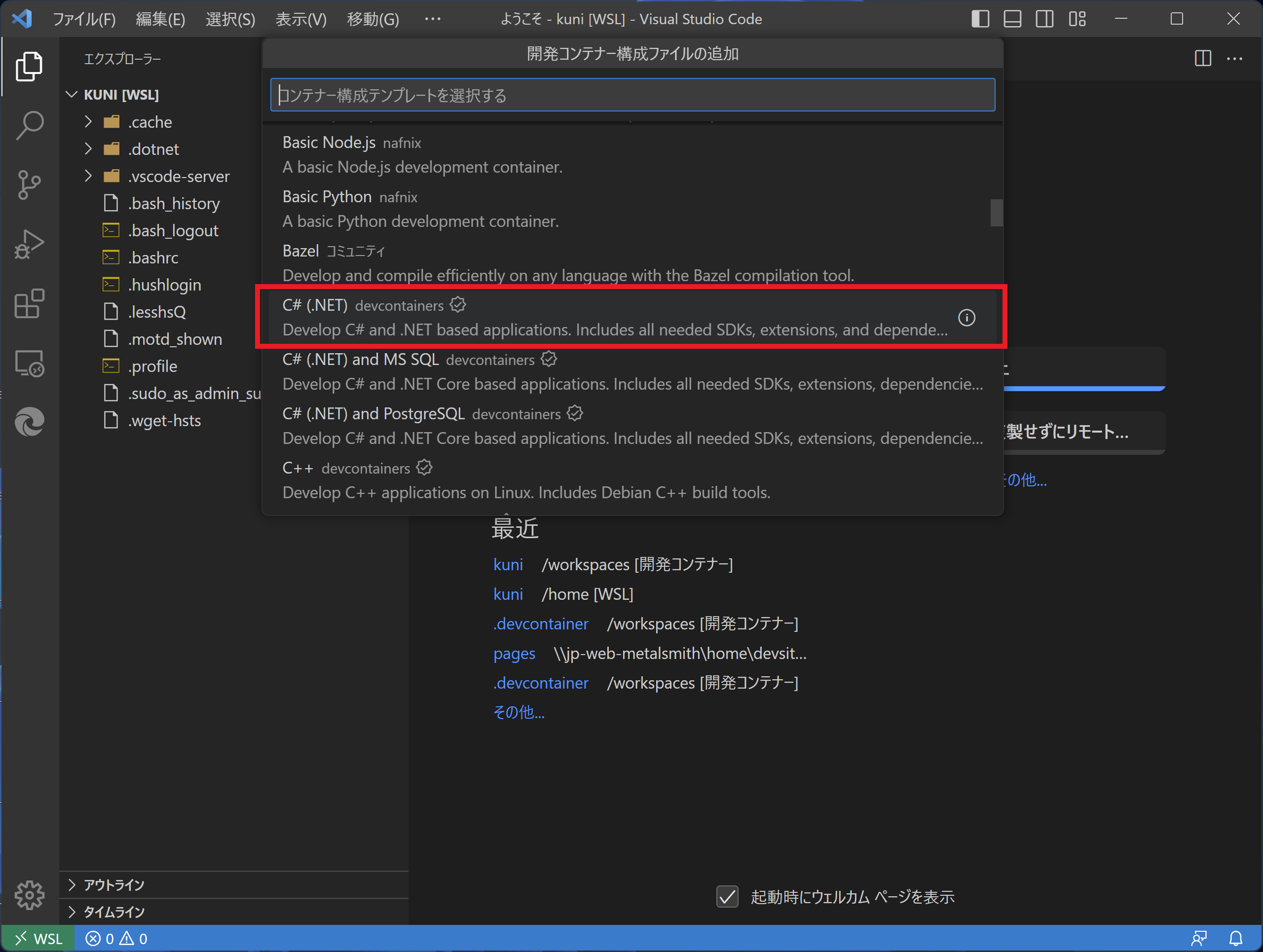The height and width of the screenshot is (952, 1263).
Task: Select the Basic Python template
Action: pyautogui.click(x=632, y=209)
